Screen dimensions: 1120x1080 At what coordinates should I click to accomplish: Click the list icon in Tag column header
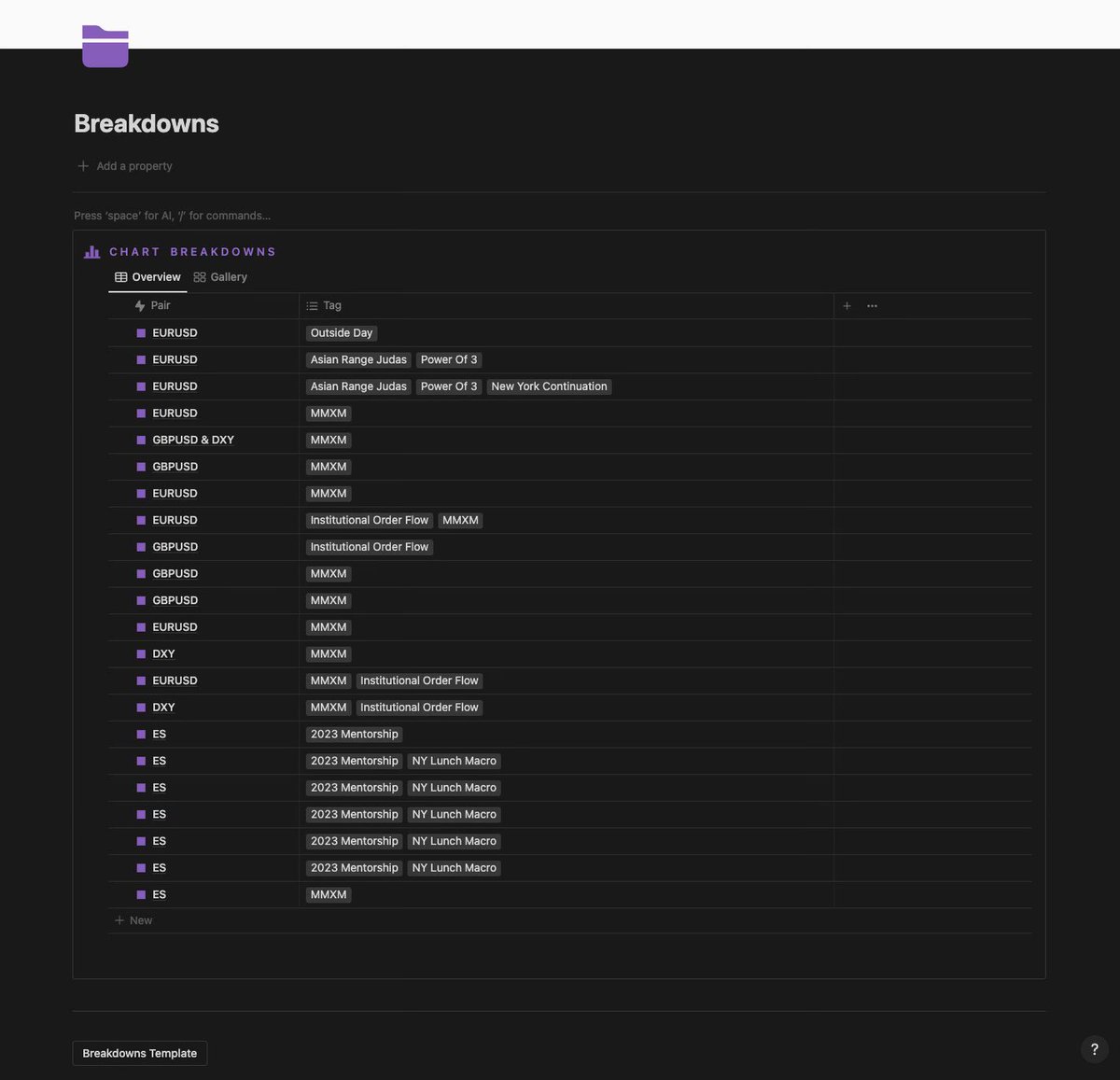(312, 306)
